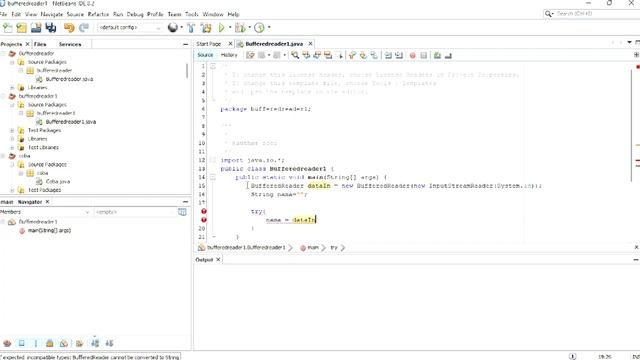Screen dimensions: 640x360
Task: Open the File menu
Action: click(x=3, y=14)
